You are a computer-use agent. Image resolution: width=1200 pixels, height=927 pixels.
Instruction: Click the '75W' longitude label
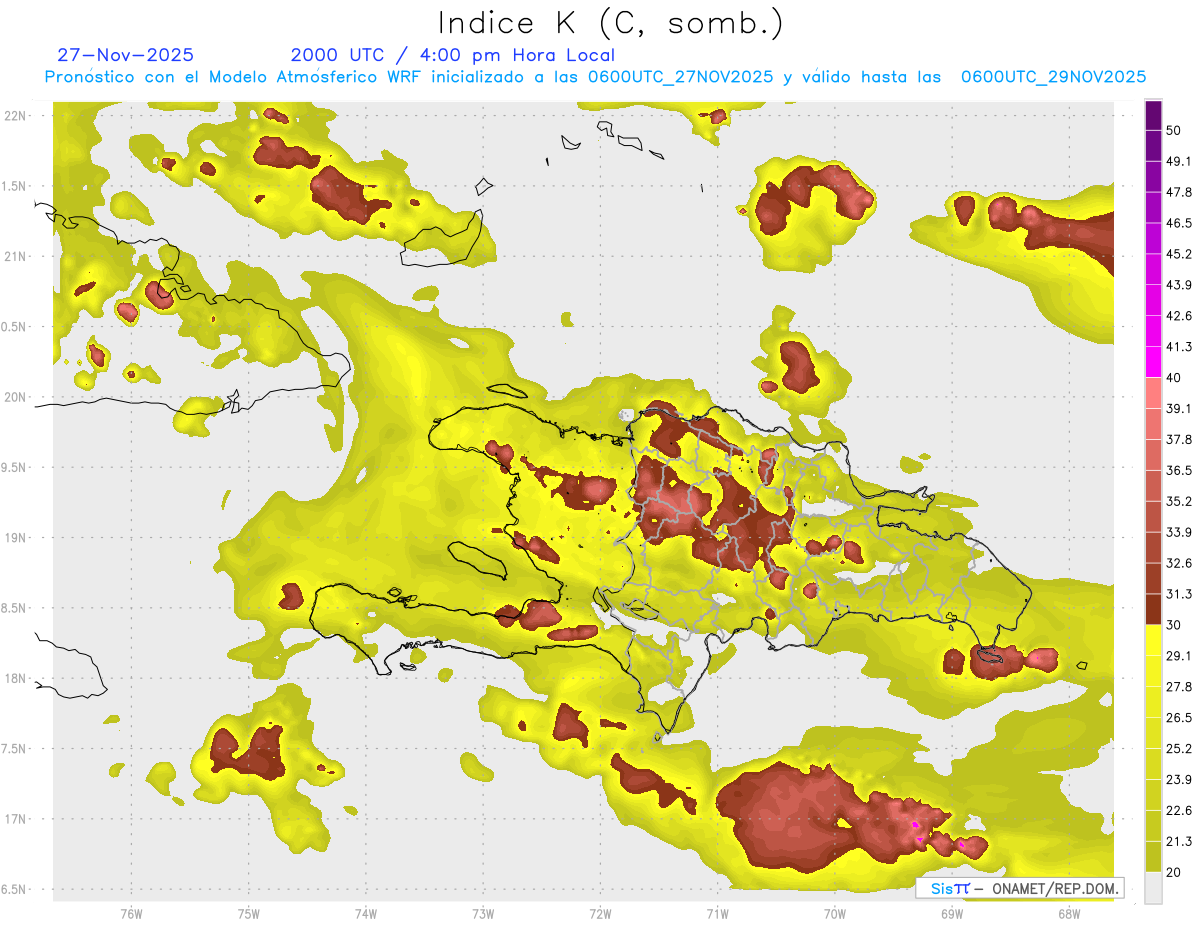249,912
